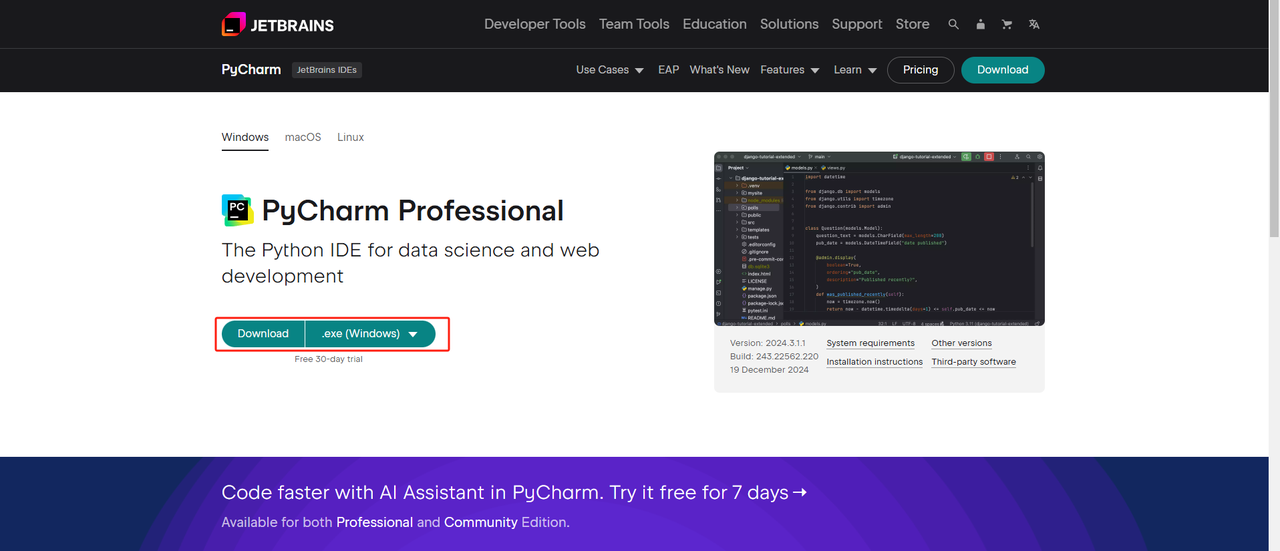Go to the EAP page
Image resolution: width=1280 pixels, height=551 pixels.
coord(668,70)
